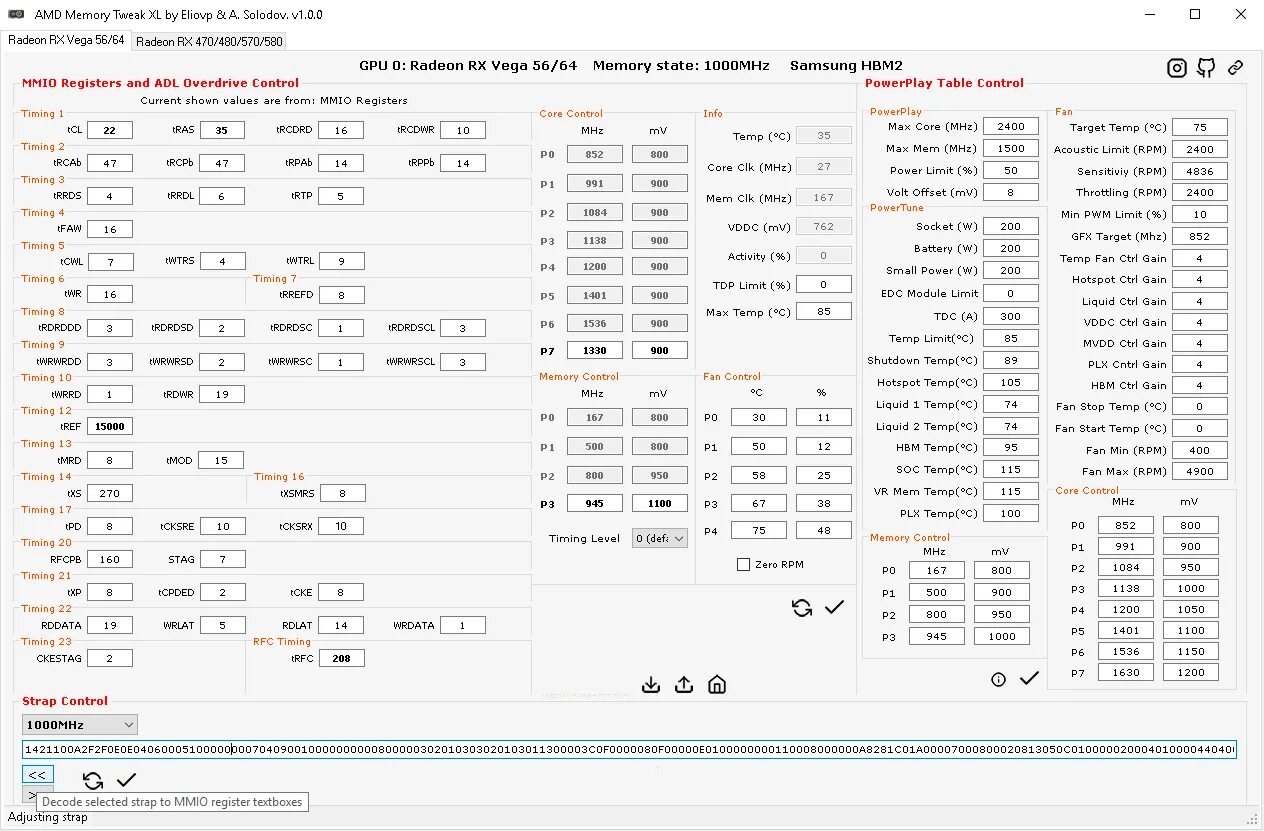This screenshot has height=831, width=1264.
Task: Edit the TDP Limit (%) field
Action: (824, 285)
